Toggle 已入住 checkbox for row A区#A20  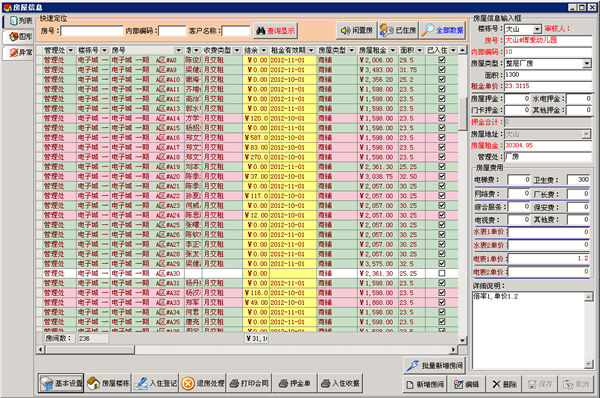point(442,176)
